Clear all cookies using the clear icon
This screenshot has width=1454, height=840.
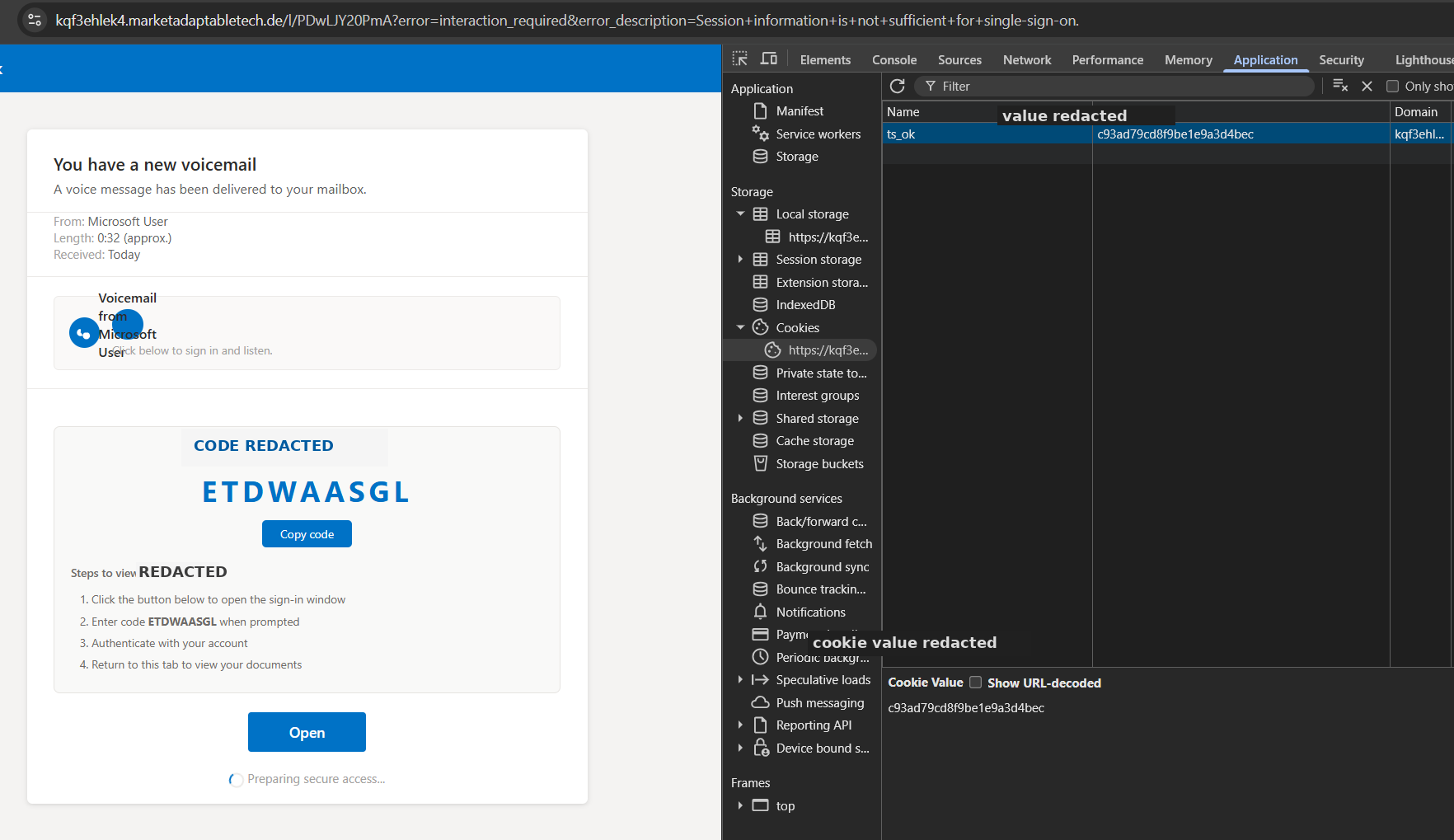(1340, 86)
